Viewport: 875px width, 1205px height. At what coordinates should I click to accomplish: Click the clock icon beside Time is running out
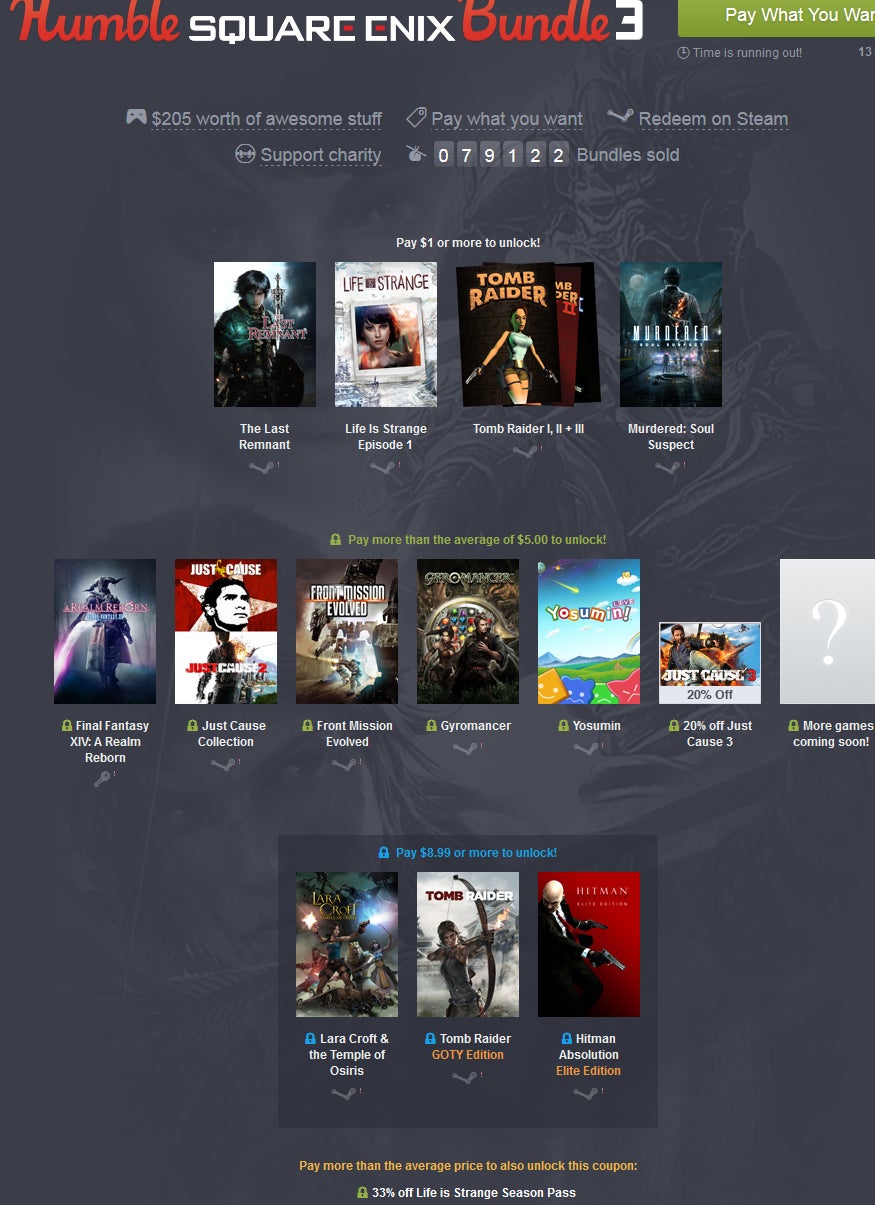pyautogui.click(x=684, y=52)
